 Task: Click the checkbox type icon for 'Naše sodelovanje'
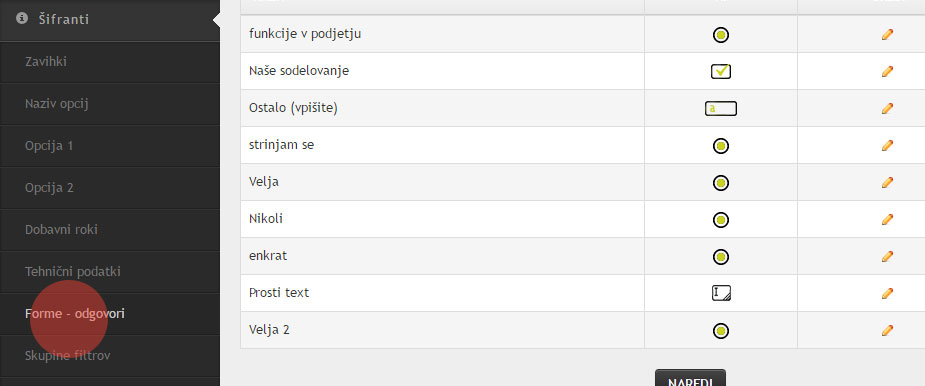coord(720,71)
